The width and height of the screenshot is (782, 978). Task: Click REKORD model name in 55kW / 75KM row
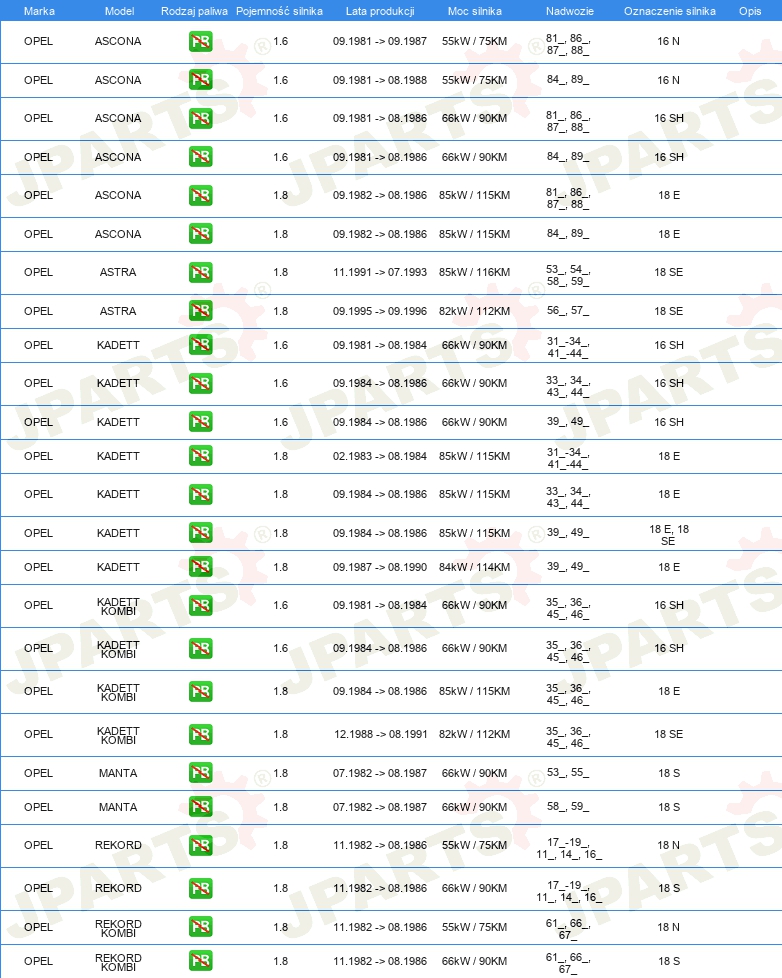point(118,846)
